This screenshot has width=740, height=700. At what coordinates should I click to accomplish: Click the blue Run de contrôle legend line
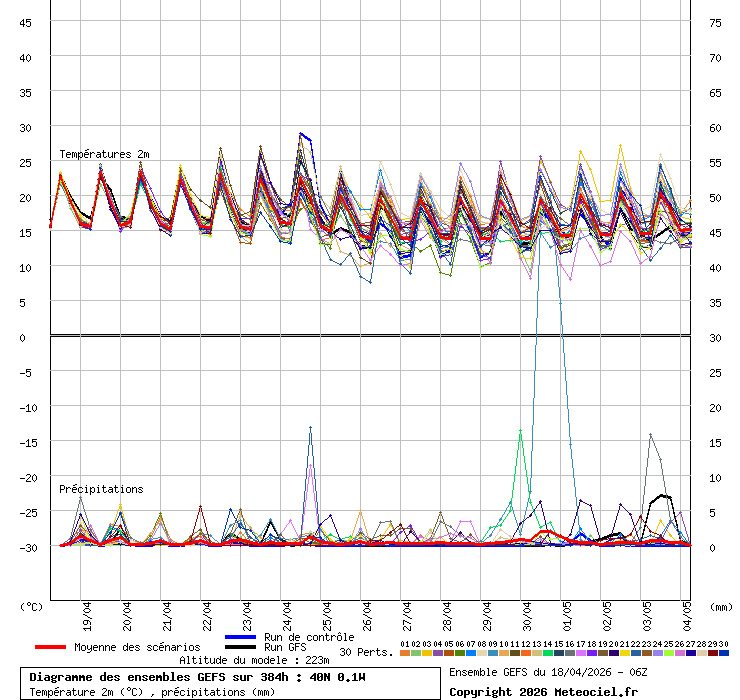tap(241, 637)
